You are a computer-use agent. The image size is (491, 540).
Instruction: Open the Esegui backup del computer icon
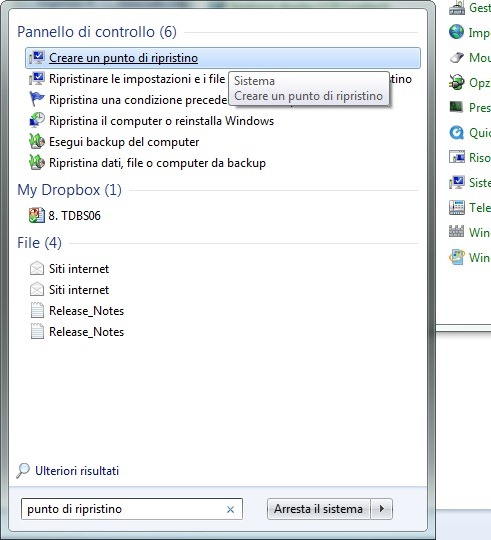(36, 142)
